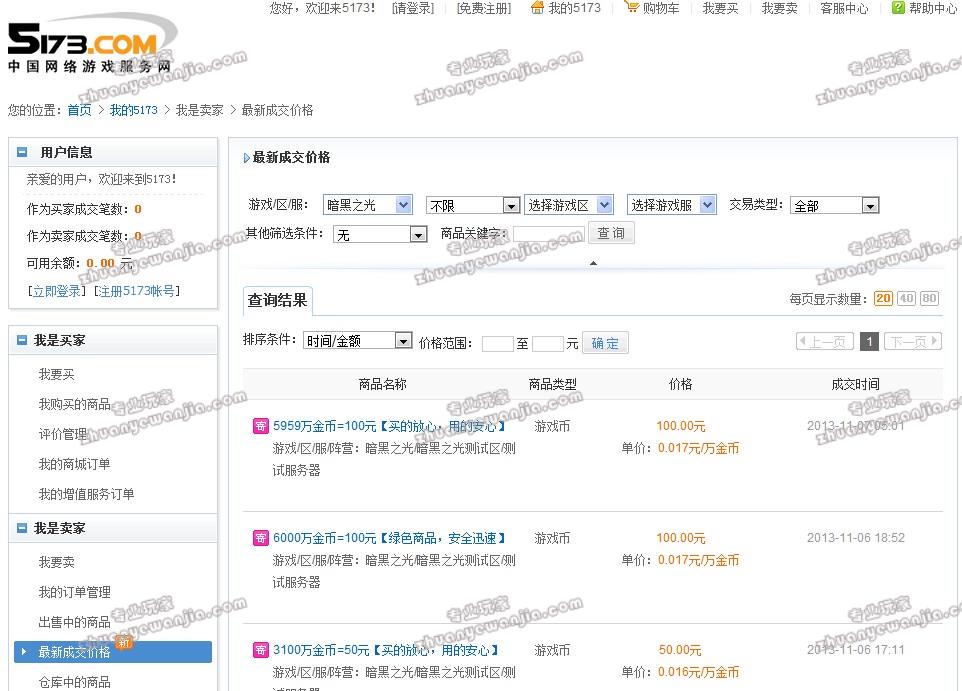Show 20 items per page
962x691 pixels.
pyautogui.click(x=883, y=298)
